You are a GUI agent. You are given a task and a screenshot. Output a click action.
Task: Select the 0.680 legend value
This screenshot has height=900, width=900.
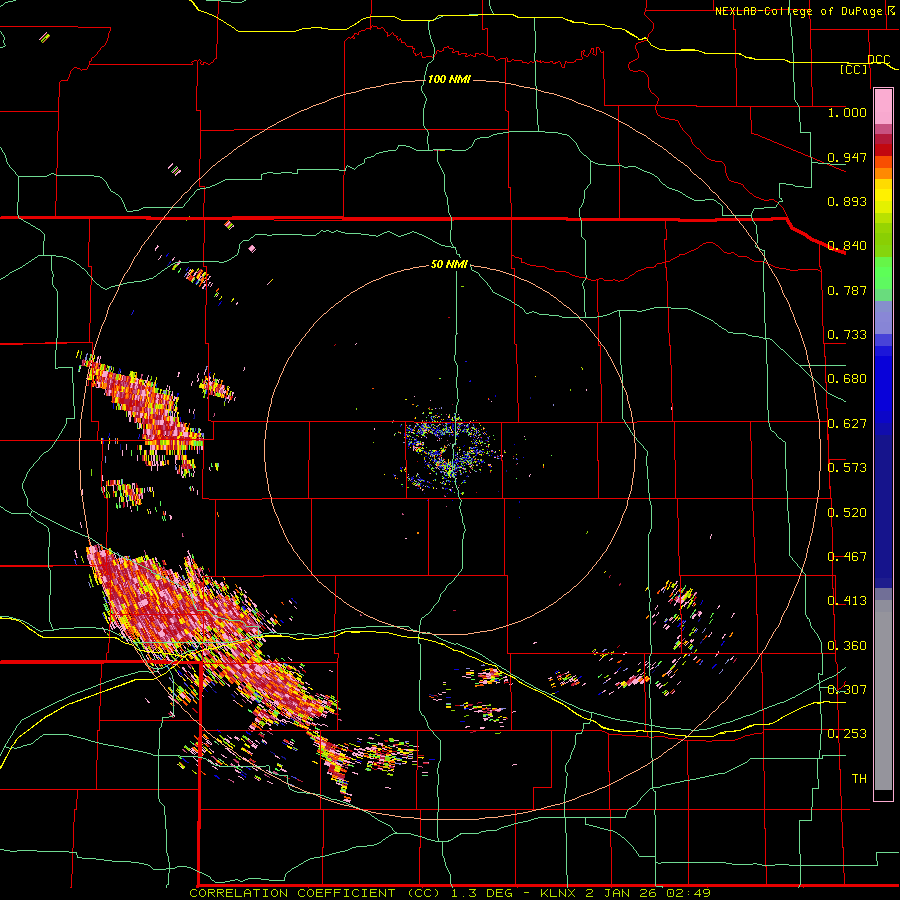[847, 379]
